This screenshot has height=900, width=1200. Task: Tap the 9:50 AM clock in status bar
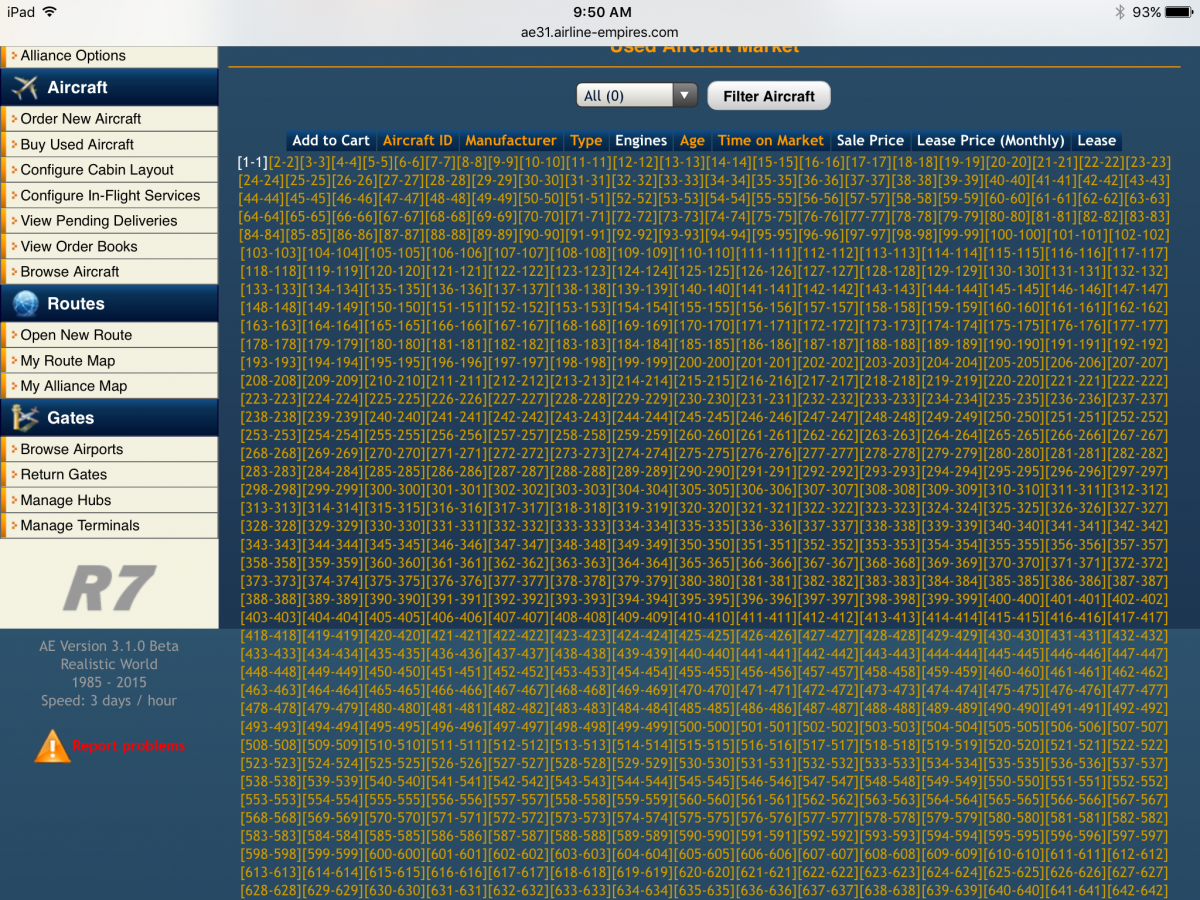pyautogui.click(x=600, y=12)
